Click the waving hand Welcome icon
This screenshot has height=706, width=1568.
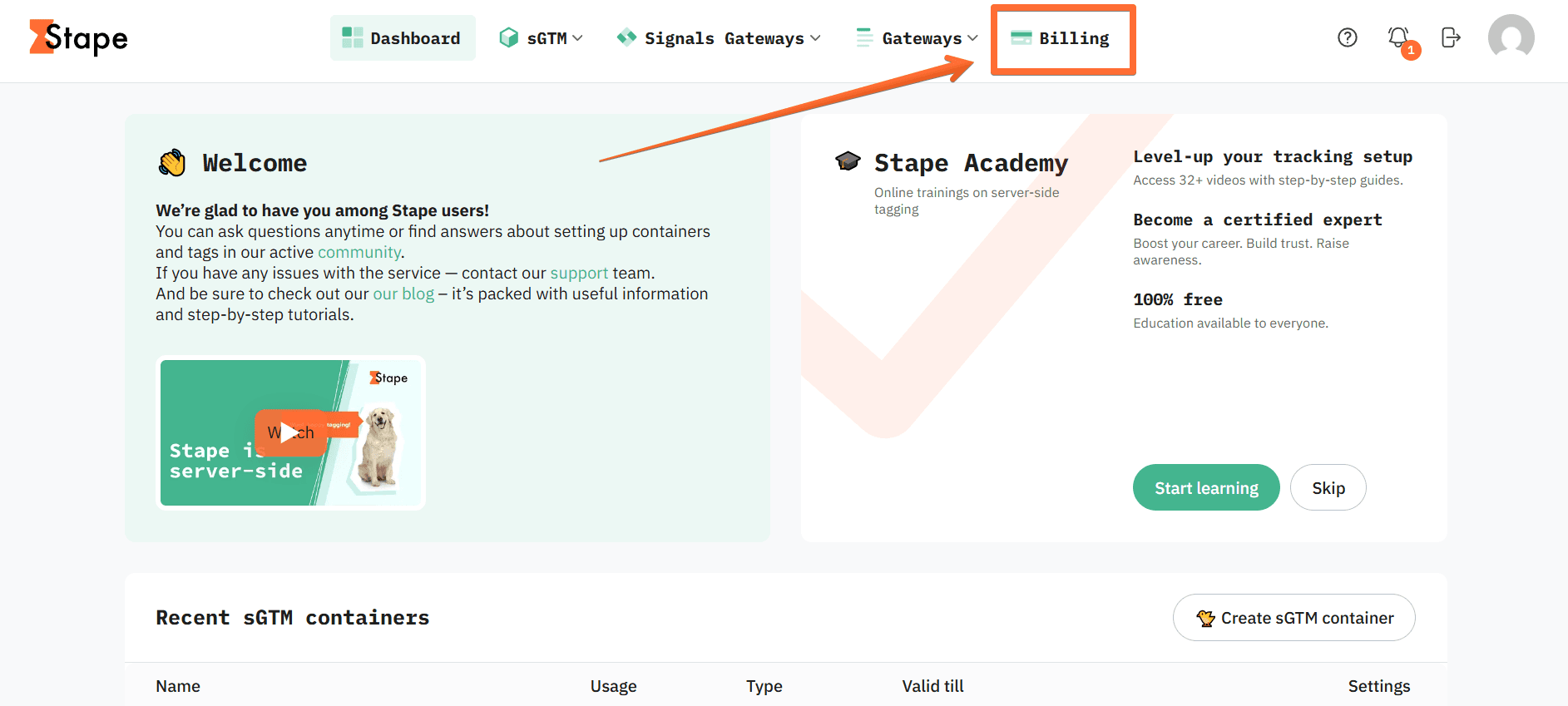click(172, 162)
